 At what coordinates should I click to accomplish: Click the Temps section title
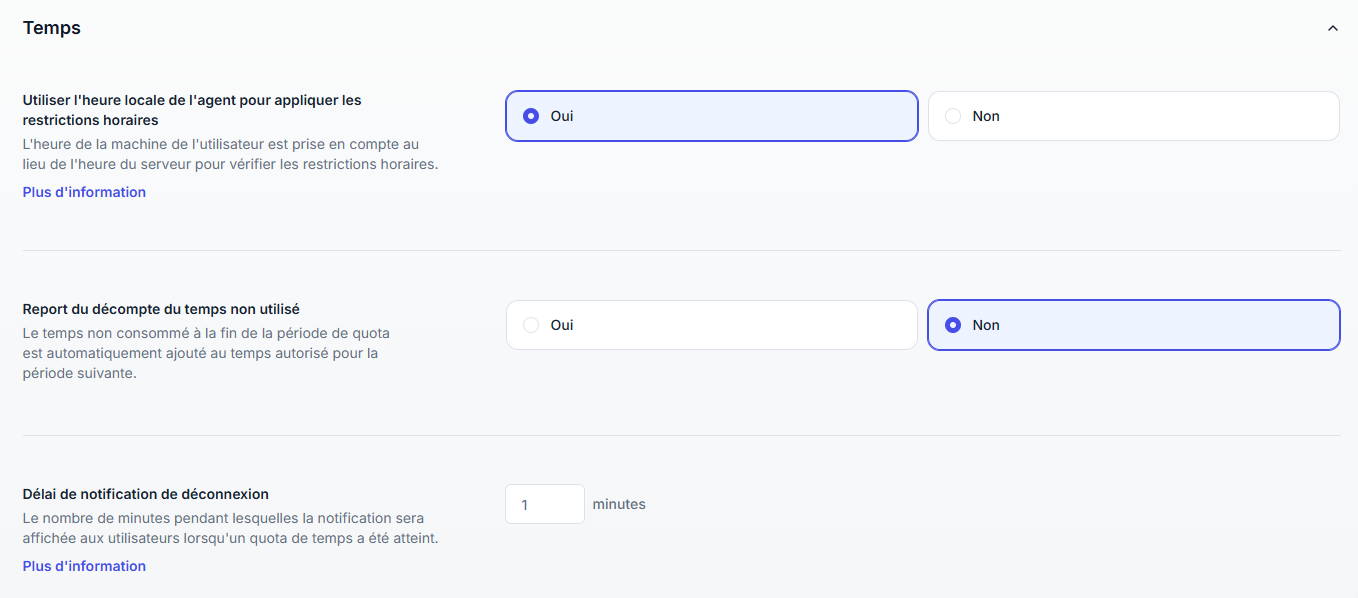click(x=52, y=28)
